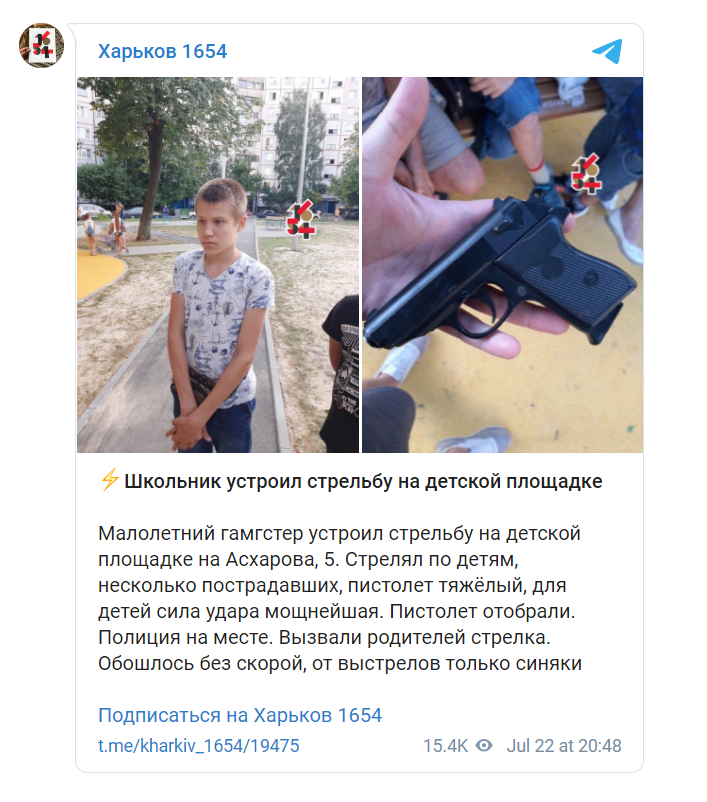Click the 1654 watermark on pistol photo

[586, 174]
